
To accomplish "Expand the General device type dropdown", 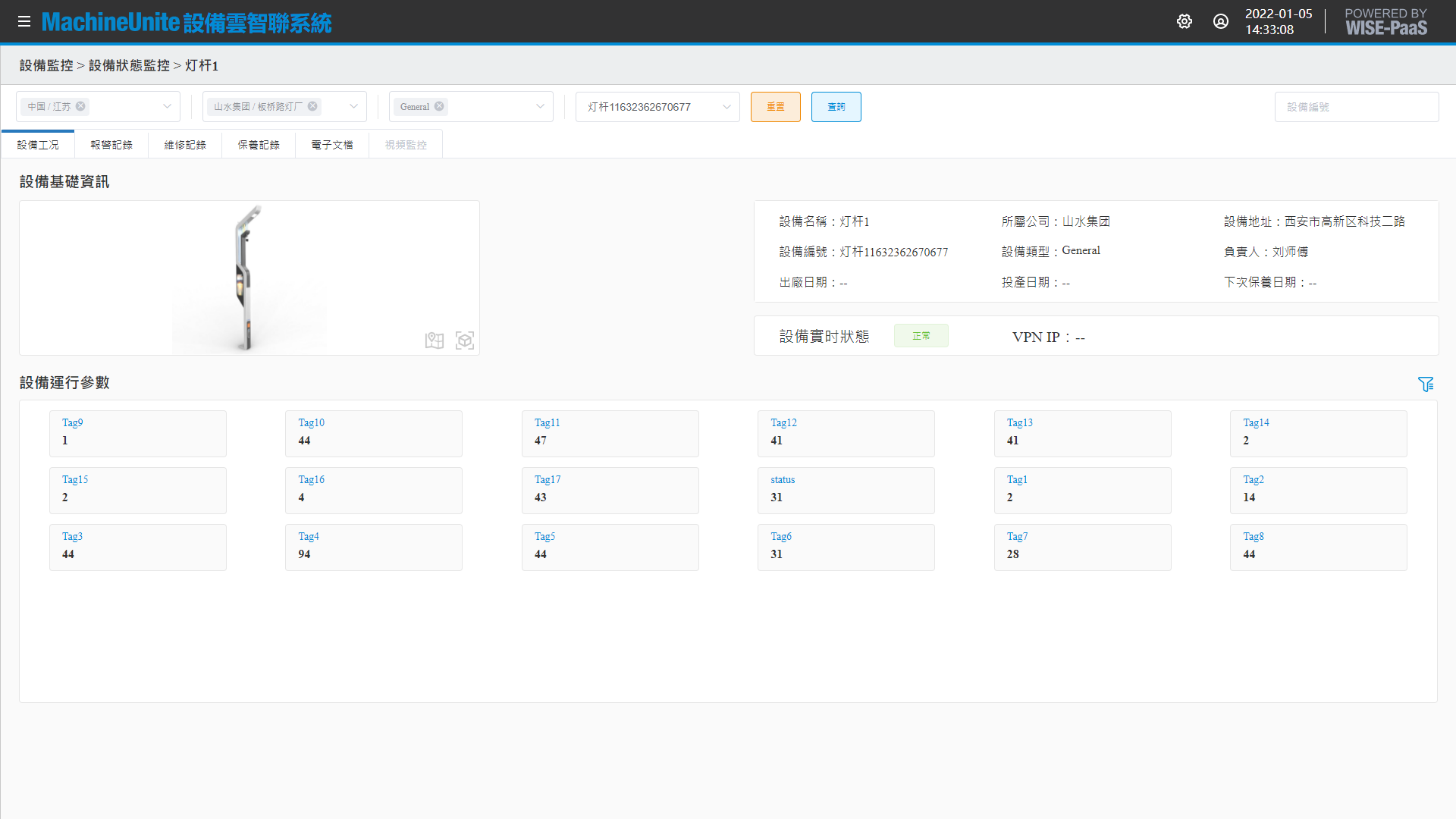I will pyautogui.click(x=540, y=107).
